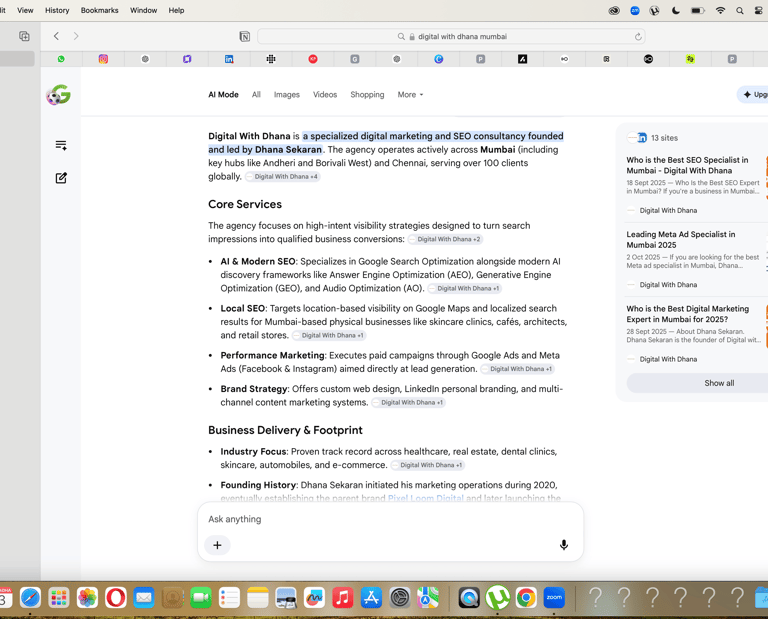Click the Pixel Loom Digital link

pyautogui.click(x=426, y=498)
